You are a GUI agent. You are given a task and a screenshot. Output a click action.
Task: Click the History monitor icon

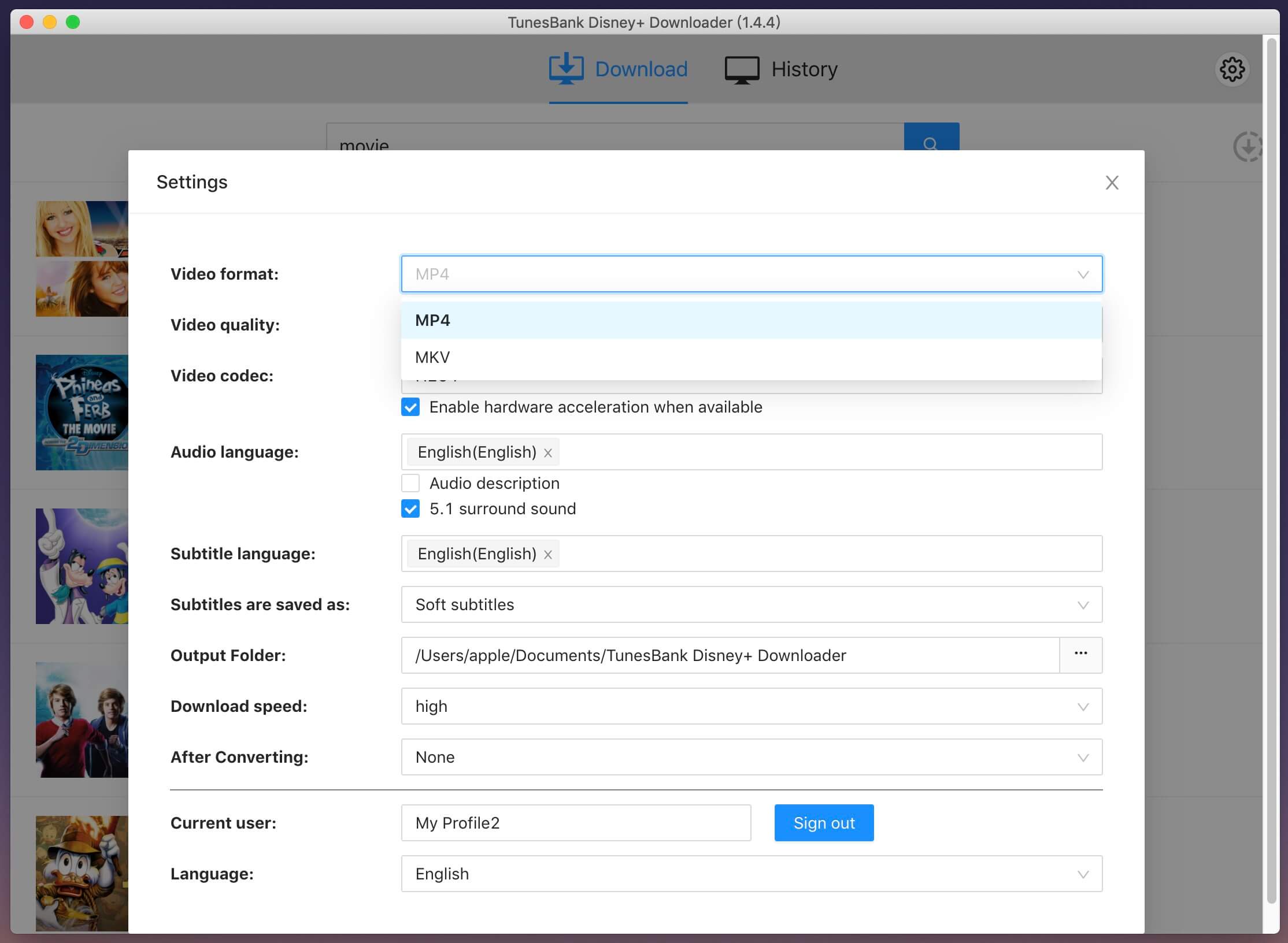point(742,70)
